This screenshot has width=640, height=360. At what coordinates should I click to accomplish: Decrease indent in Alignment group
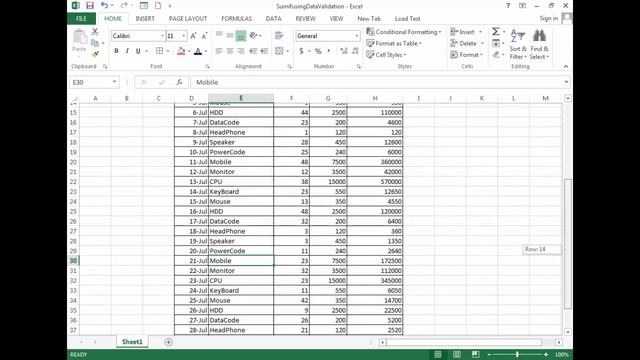coord(253,51)
